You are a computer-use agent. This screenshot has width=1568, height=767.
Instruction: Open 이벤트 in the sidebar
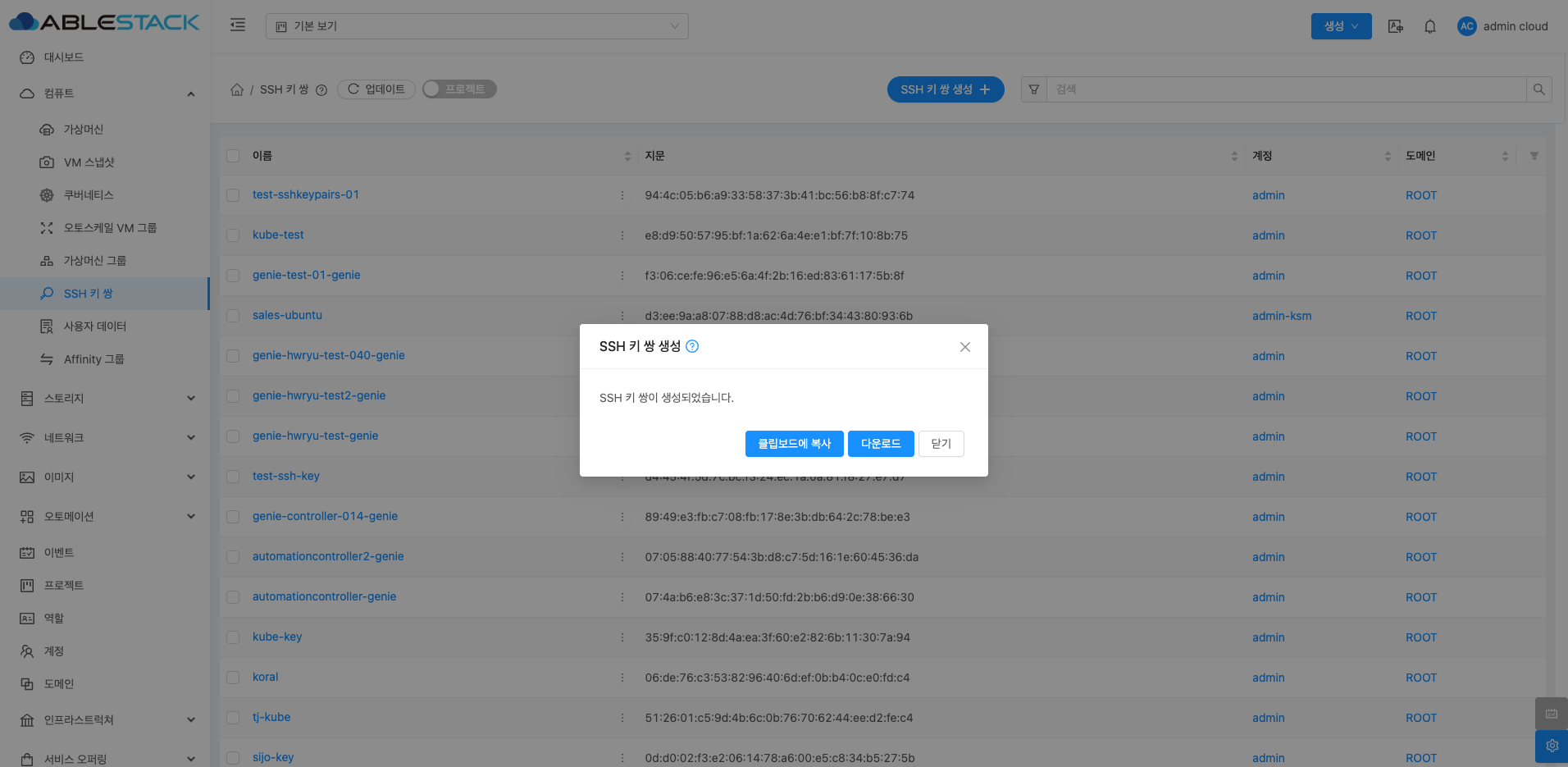point(105,553)
